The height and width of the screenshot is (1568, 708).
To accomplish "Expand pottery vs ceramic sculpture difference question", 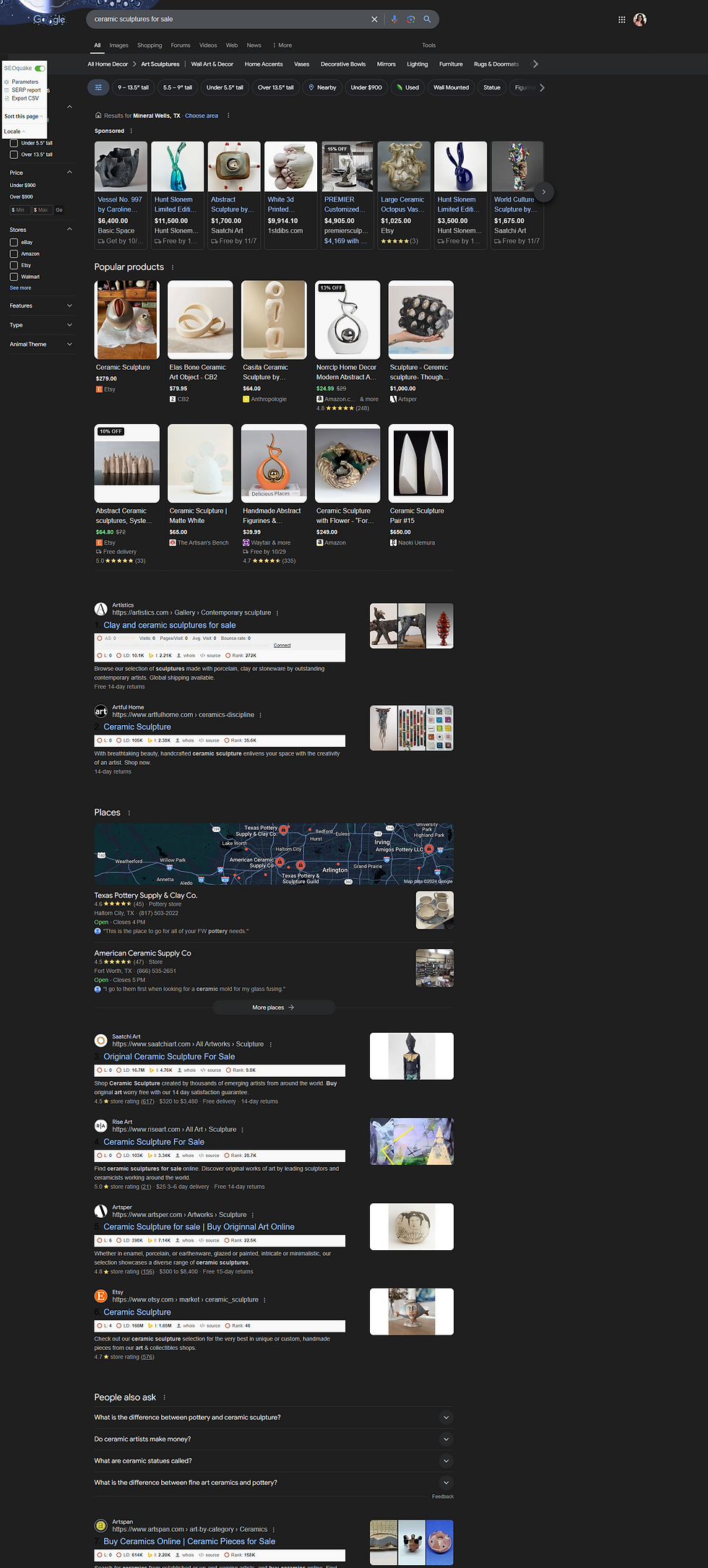I will coord(274,1418).
